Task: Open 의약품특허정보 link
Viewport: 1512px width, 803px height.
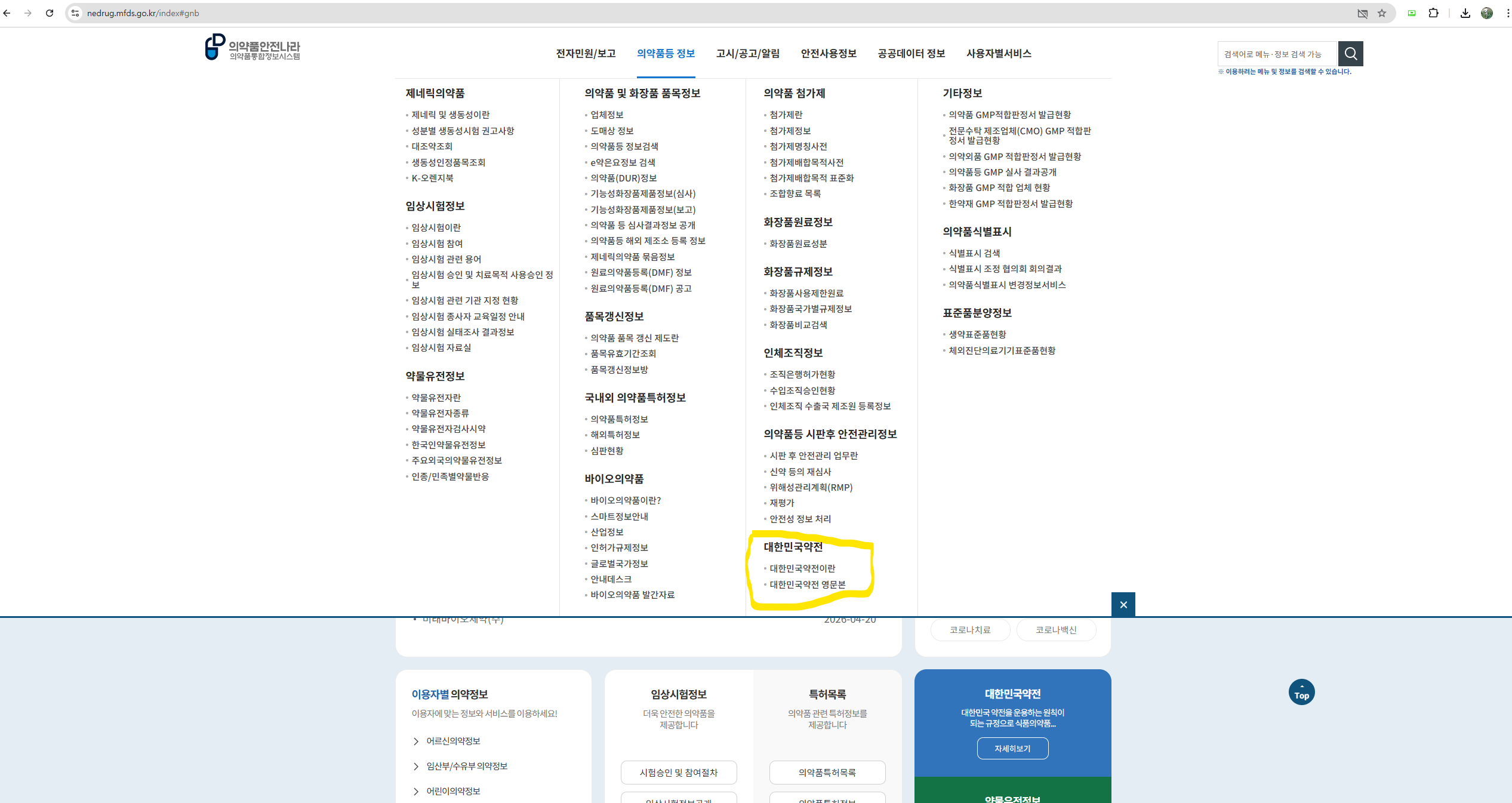Action: 619,419
